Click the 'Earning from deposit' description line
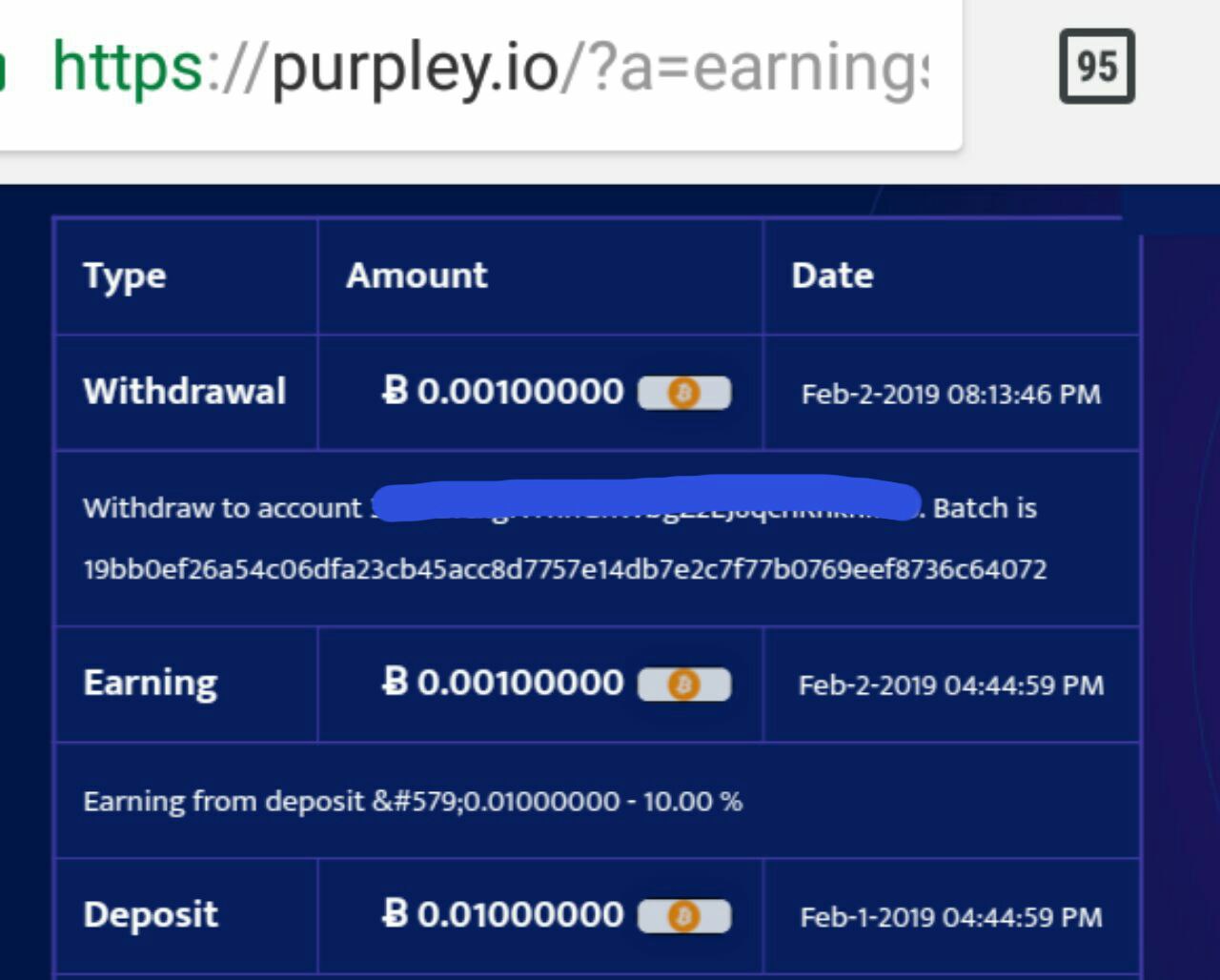Viewport: 1220px width, 980px height. (413, 801)
